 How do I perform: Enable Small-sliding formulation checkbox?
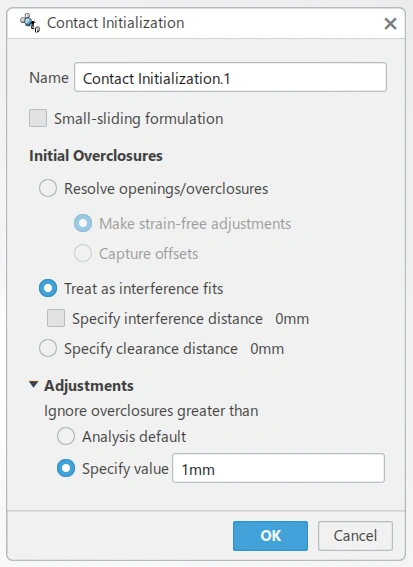pos(38,119)
